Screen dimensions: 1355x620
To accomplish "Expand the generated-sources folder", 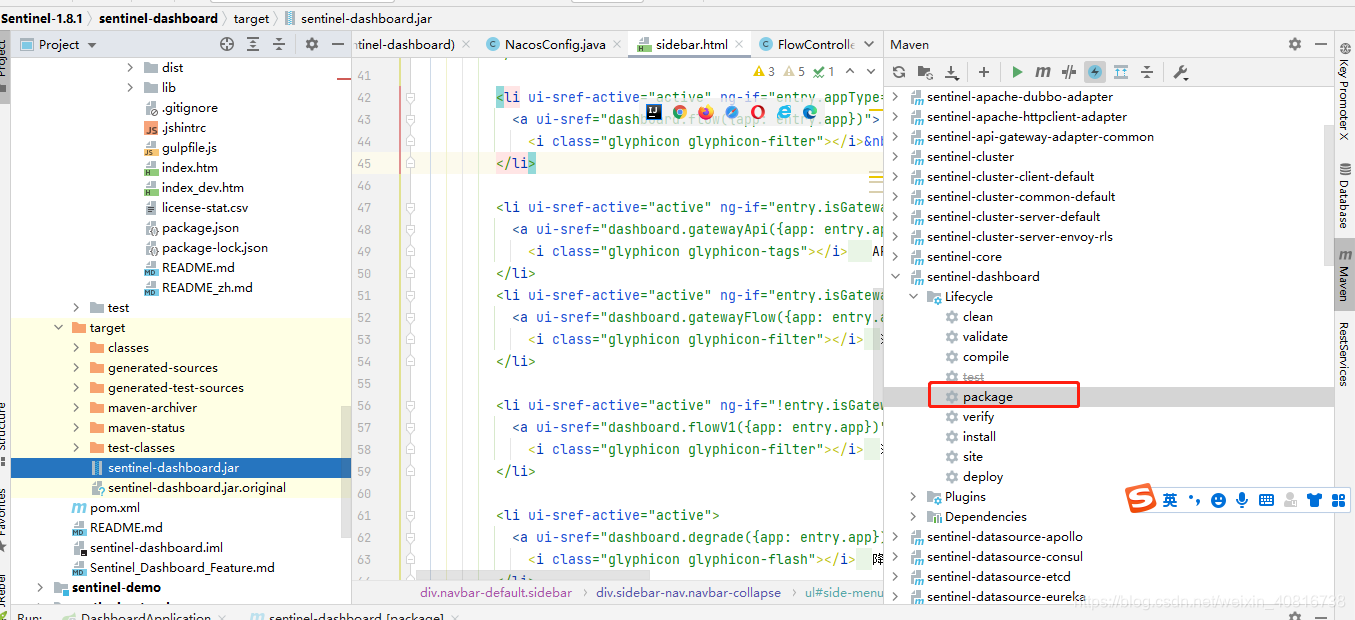I will click(77, 367).
